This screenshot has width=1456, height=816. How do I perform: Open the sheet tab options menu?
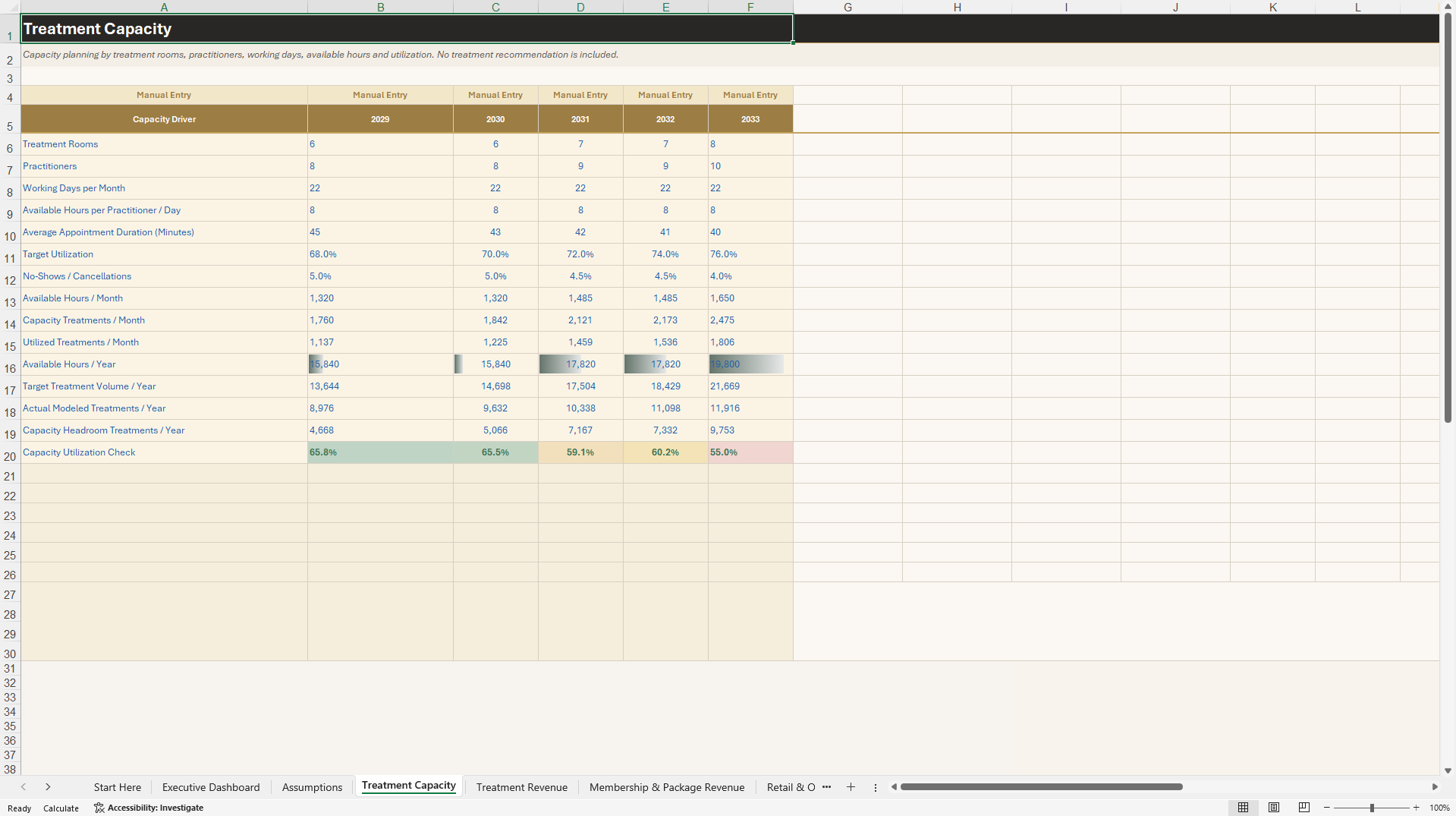click(x=875, y=787)
